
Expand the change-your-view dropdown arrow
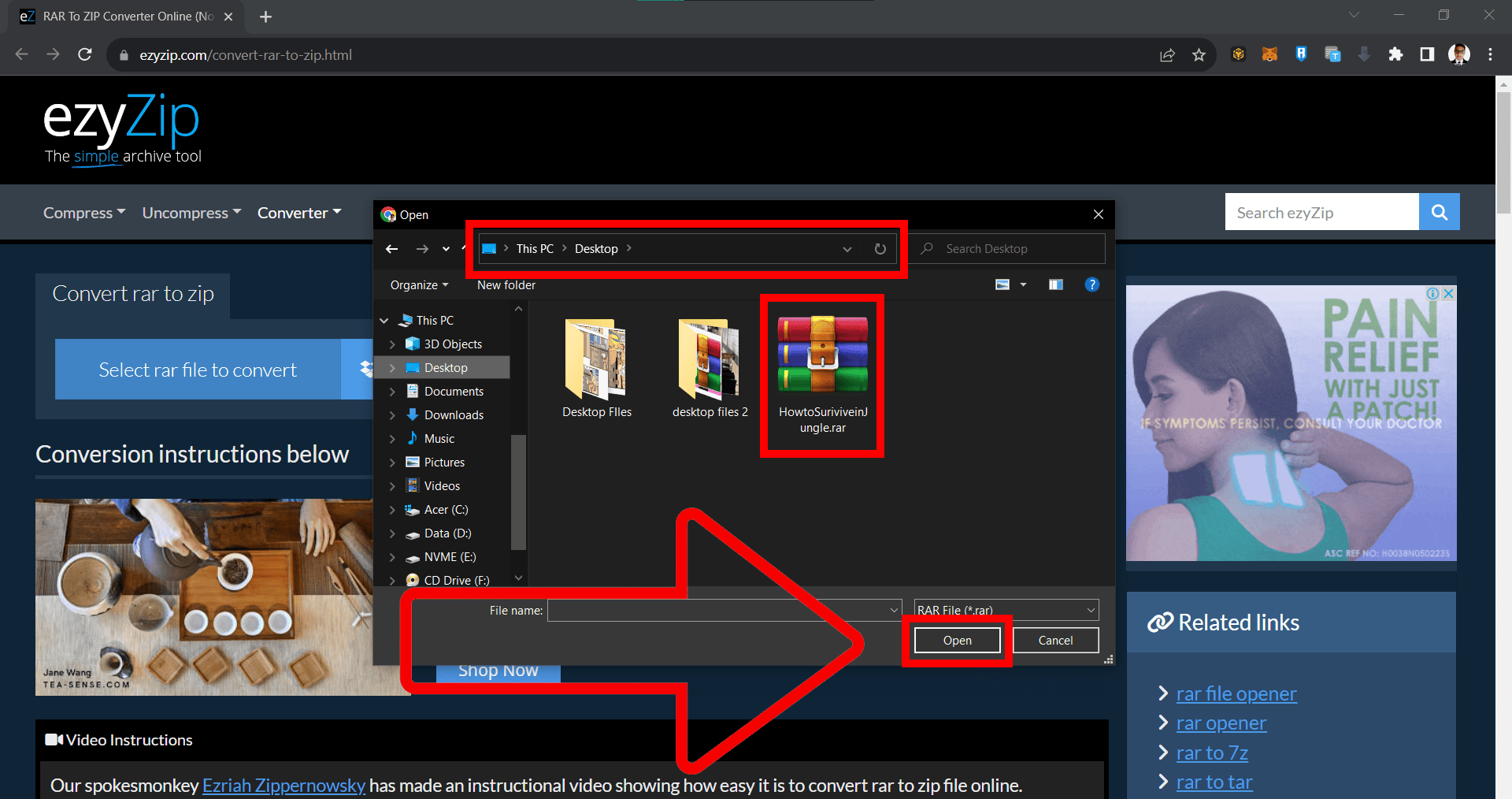[1023, 284]
